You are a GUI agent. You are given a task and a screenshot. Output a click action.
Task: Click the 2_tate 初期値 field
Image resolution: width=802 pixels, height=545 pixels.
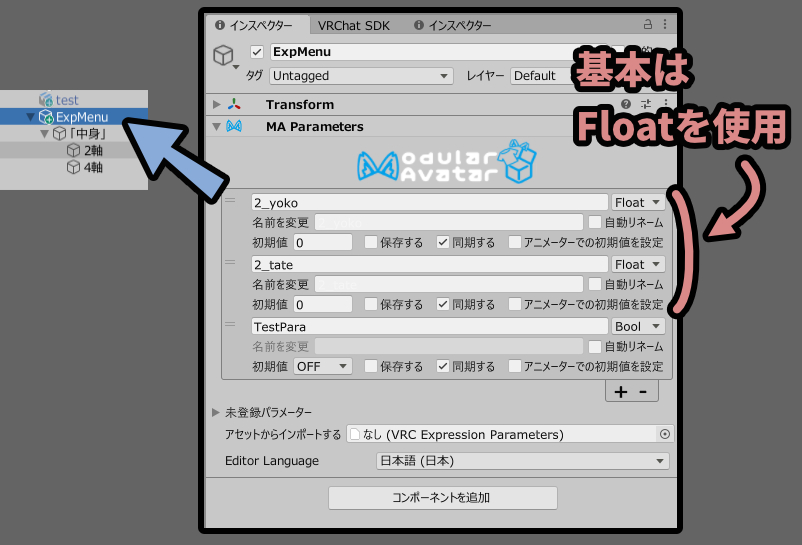pyautogui.click(x=323, y=304)
